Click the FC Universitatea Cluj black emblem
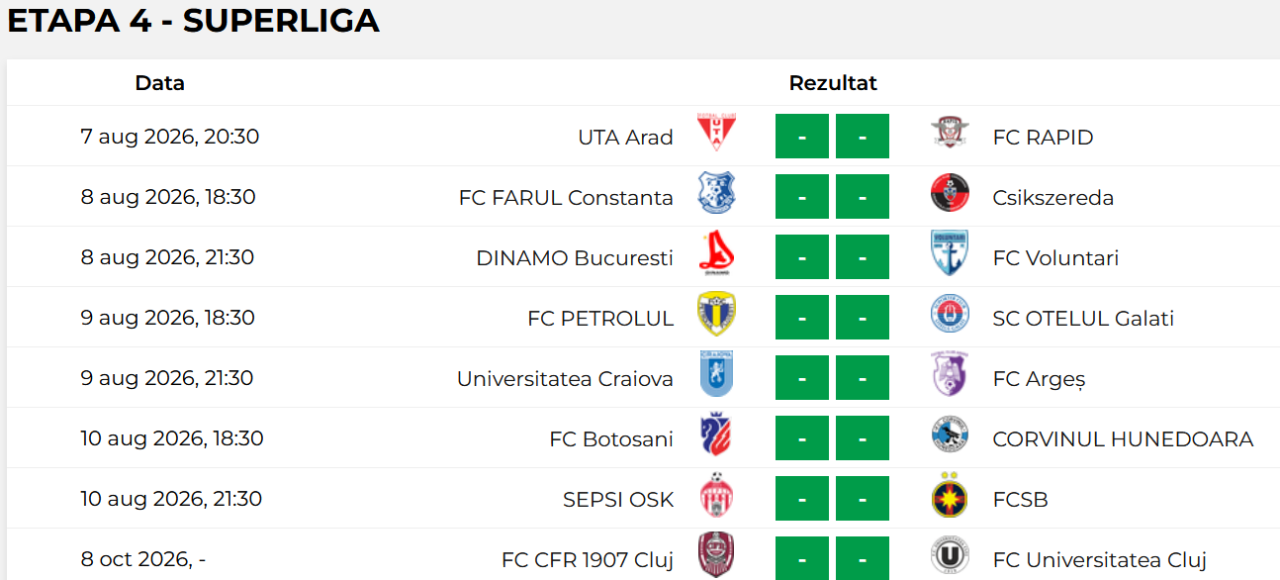 pyautogui.click(x=949, y=555)
